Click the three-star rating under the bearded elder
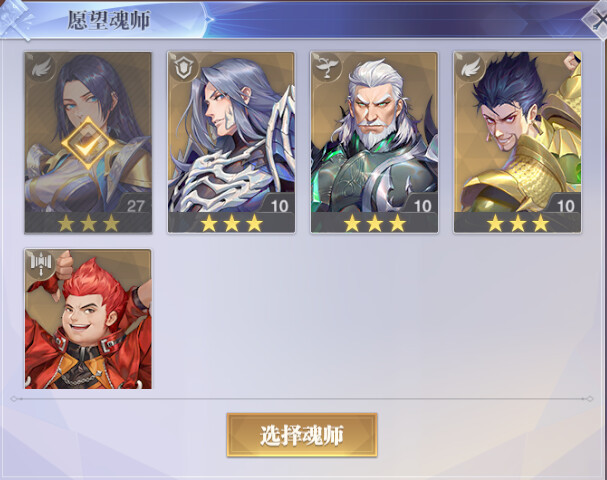 point(374,223)
